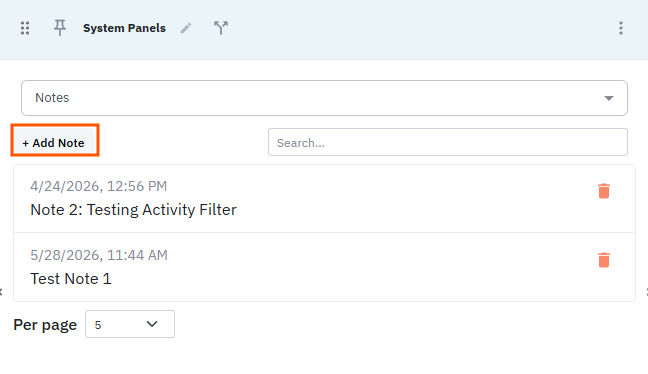Grab the panel drag handle dots icon
This screenshot has width=648, height=374.
(x=25, y=28)
